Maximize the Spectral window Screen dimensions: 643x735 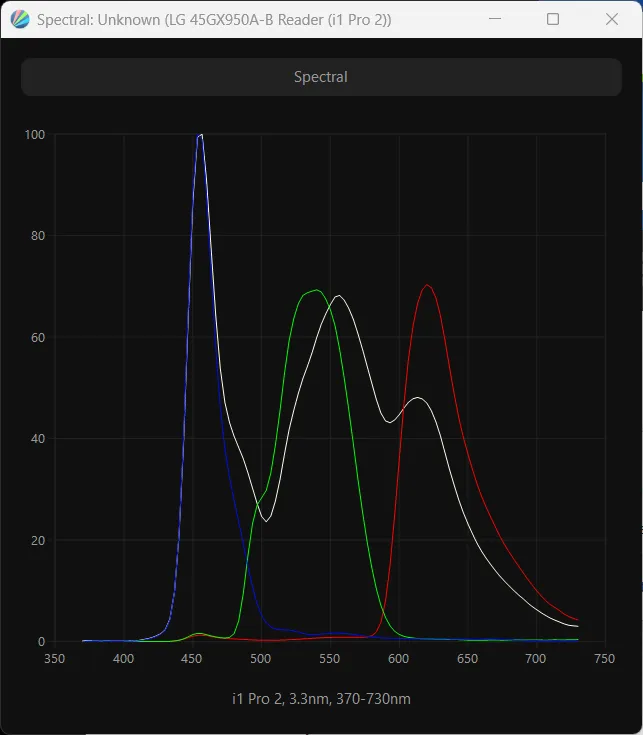point(553,19)
